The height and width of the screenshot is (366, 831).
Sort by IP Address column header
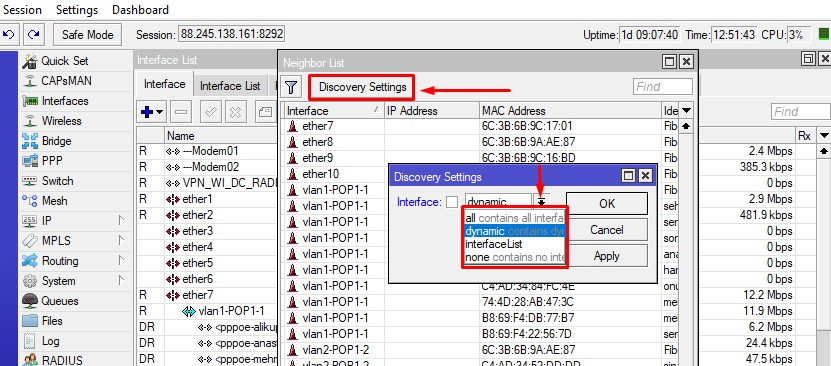point(432,111)
